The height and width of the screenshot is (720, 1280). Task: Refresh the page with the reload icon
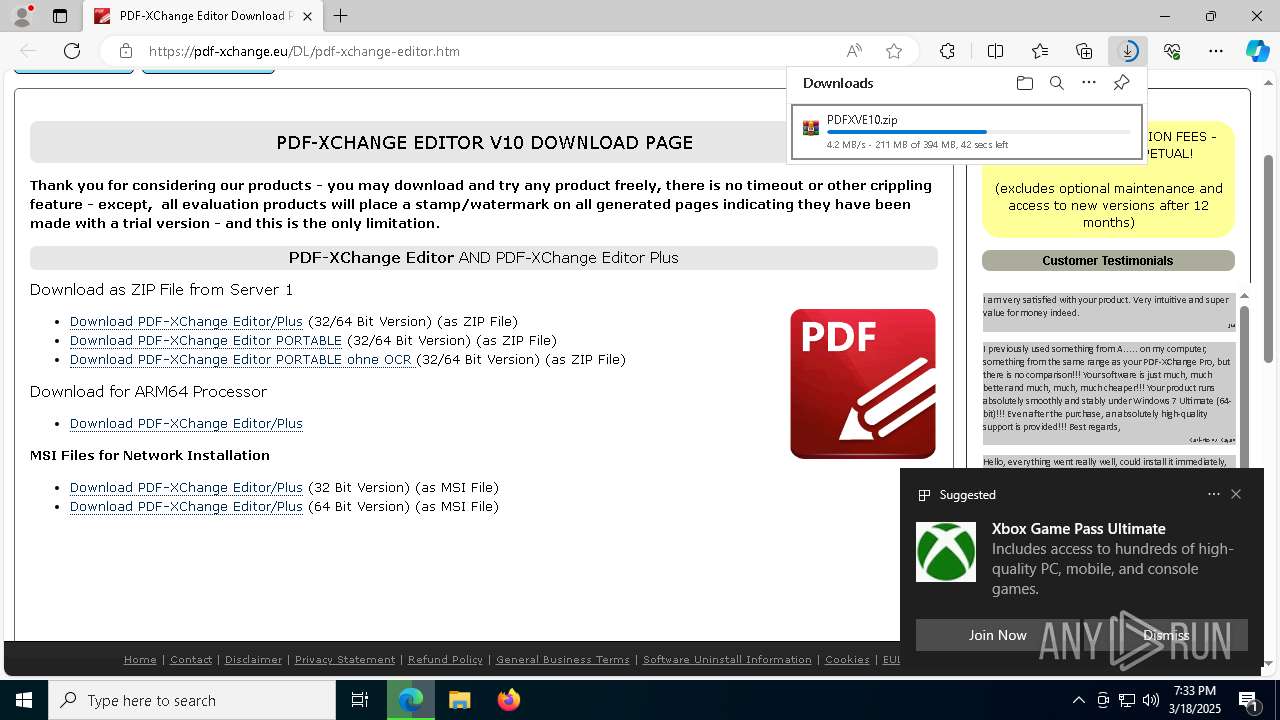[x=72, y=51]
